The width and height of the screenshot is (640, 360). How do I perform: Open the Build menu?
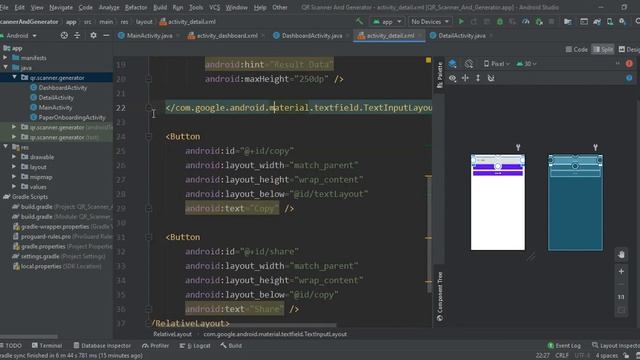tap(160, 7)
